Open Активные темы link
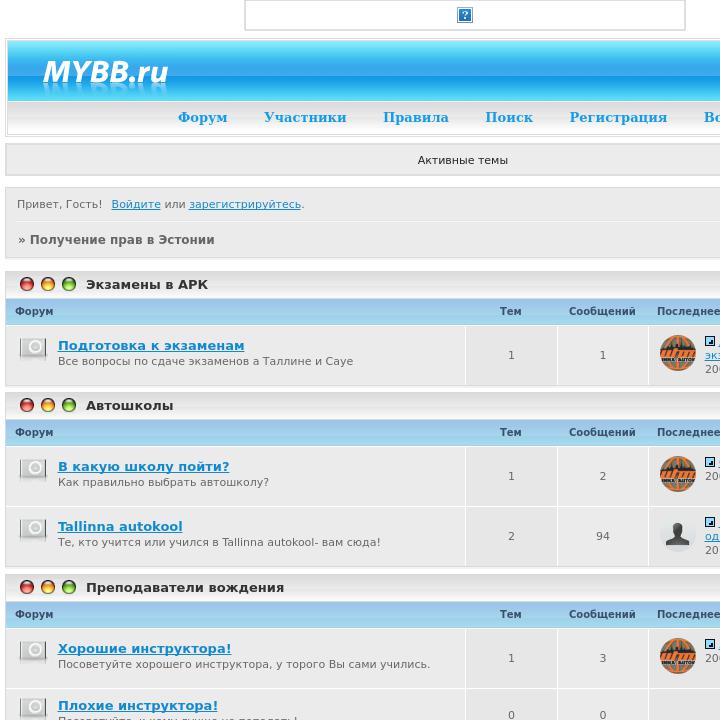Screen dimensions: 720x720 coord(462,160)
